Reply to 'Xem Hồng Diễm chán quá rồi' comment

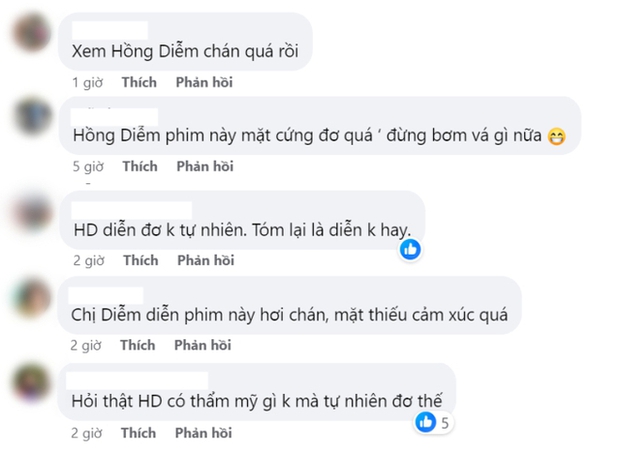tap(204, 82)
